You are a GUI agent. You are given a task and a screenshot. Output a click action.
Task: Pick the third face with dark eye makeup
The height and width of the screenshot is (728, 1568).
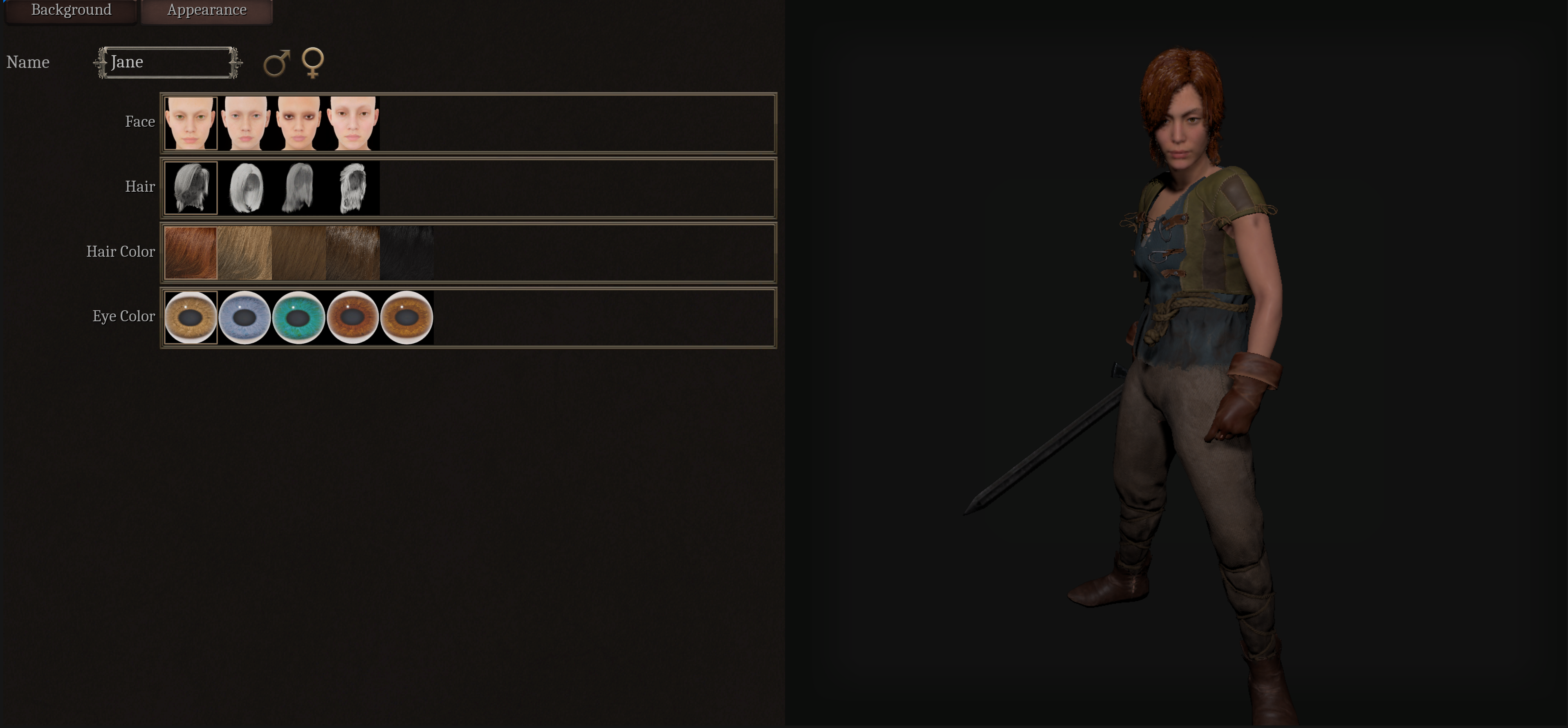[x=298, y=123]
